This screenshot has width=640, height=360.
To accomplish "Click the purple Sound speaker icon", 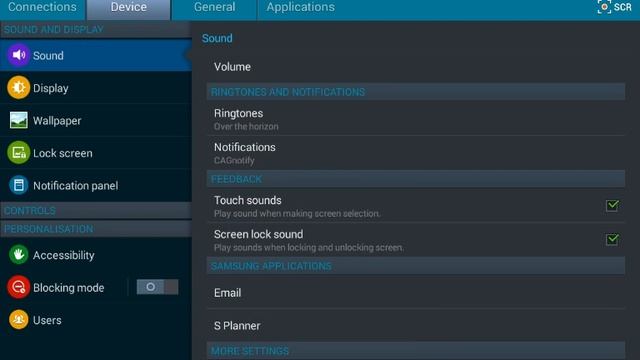I will (18, 55).
